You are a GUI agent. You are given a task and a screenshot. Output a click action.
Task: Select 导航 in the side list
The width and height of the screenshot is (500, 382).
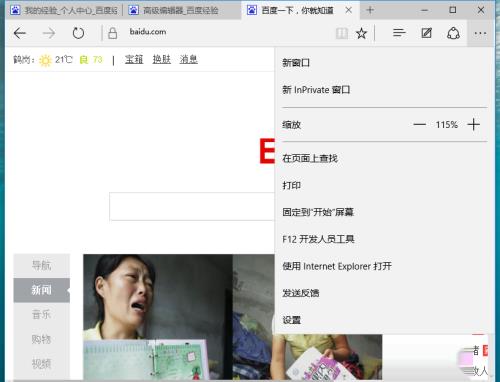click(42, 265)
